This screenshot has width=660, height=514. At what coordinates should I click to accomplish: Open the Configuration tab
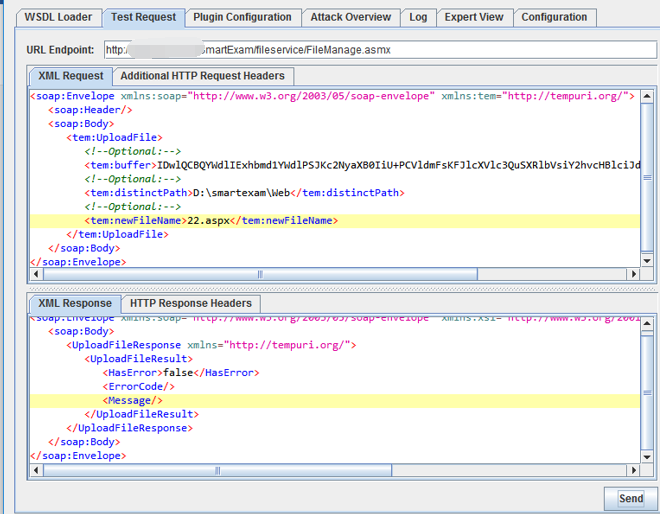(x=554, y=17)
